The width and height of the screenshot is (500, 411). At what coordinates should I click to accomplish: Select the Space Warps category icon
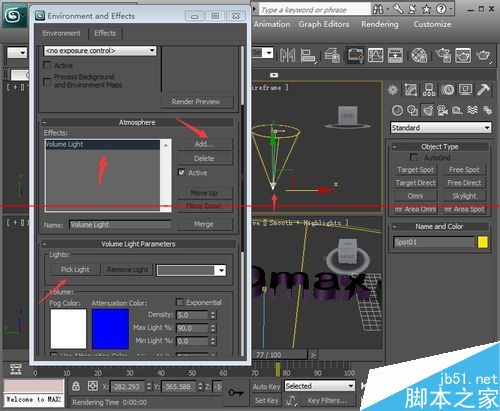(472, 110)
